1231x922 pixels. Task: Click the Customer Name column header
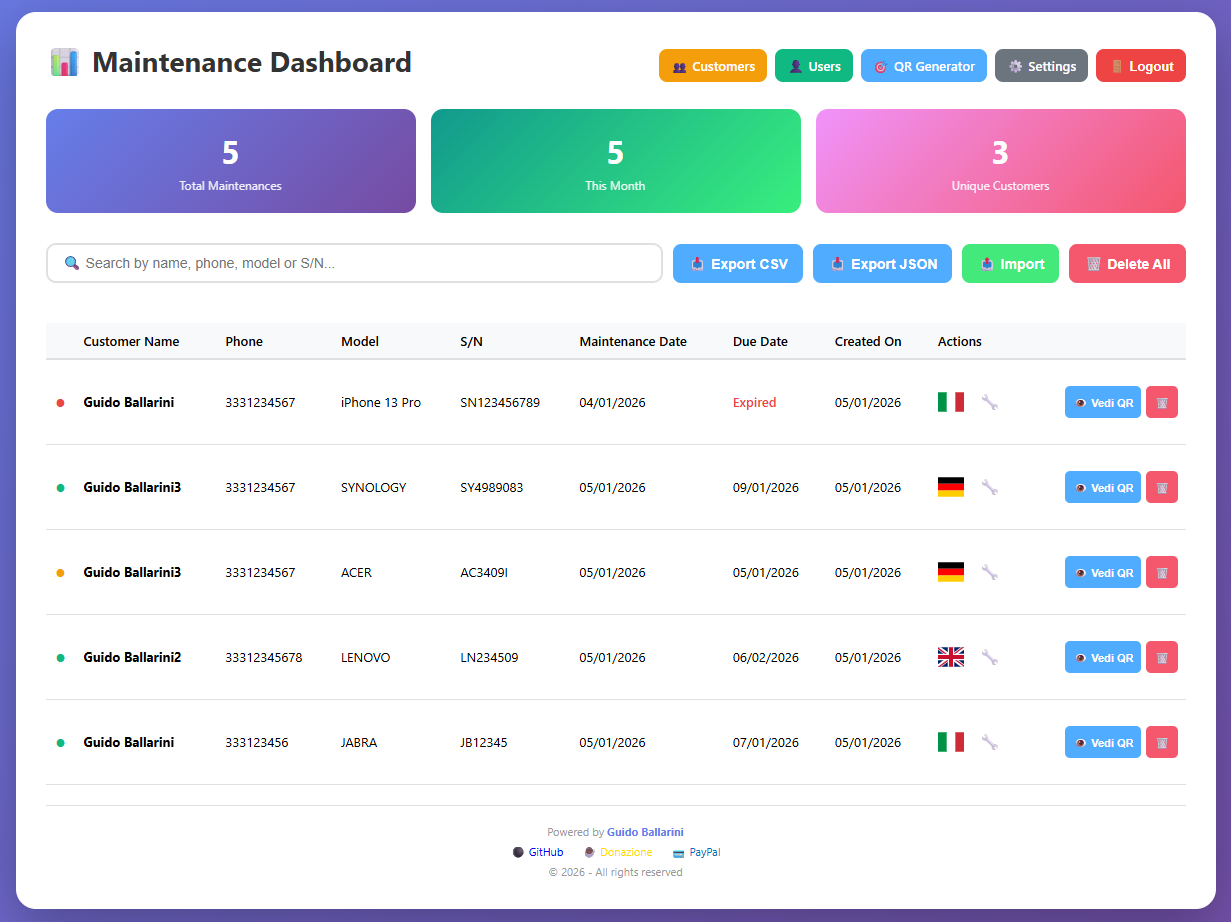point(131,341)
